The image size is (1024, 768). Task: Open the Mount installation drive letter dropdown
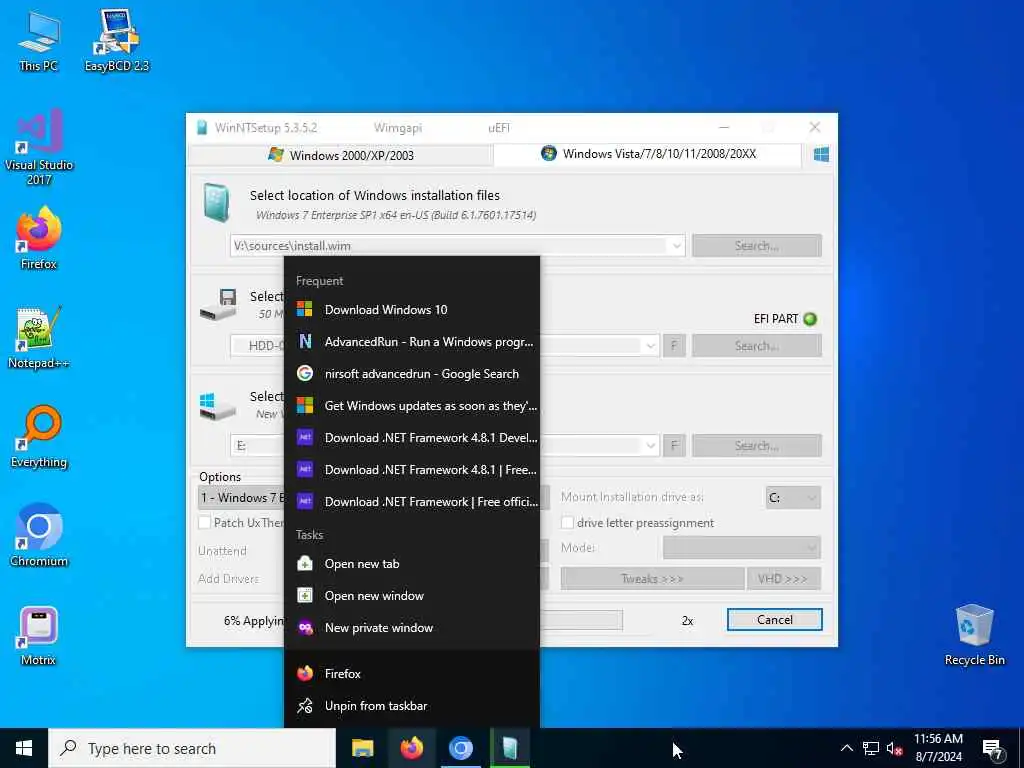pyautogui.click(x=793, y=498)
